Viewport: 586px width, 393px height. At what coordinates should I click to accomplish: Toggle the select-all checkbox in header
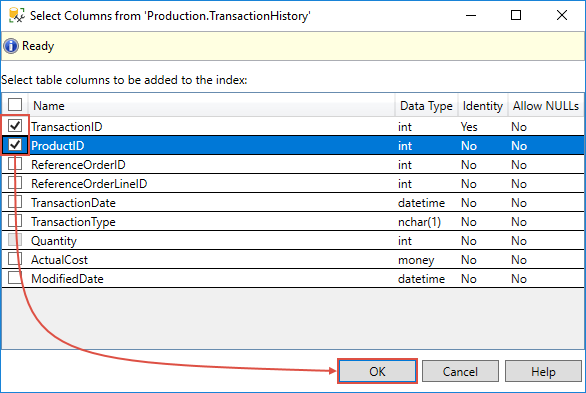15,105
